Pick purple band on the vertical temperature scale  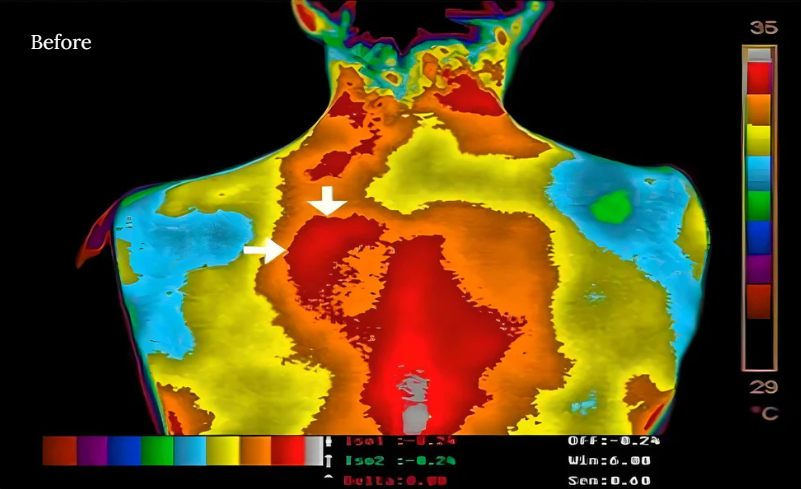[x=759, y=269]
